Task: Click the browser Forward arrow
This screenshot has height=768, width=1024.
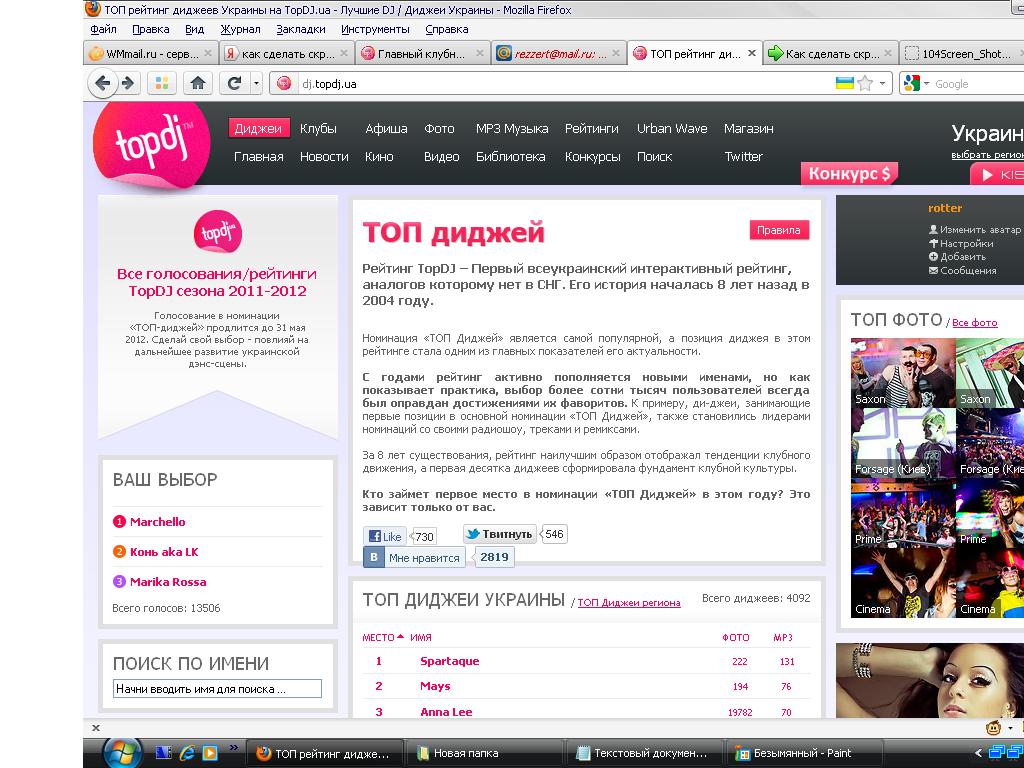Action: pos(128,84)
